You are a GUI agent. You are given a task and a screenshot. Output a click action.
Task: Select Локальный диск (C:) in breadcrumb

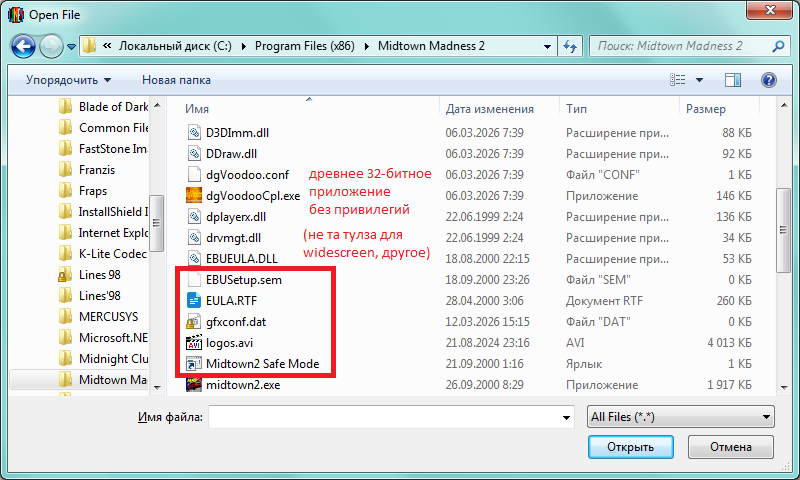[x=175, y=46]
